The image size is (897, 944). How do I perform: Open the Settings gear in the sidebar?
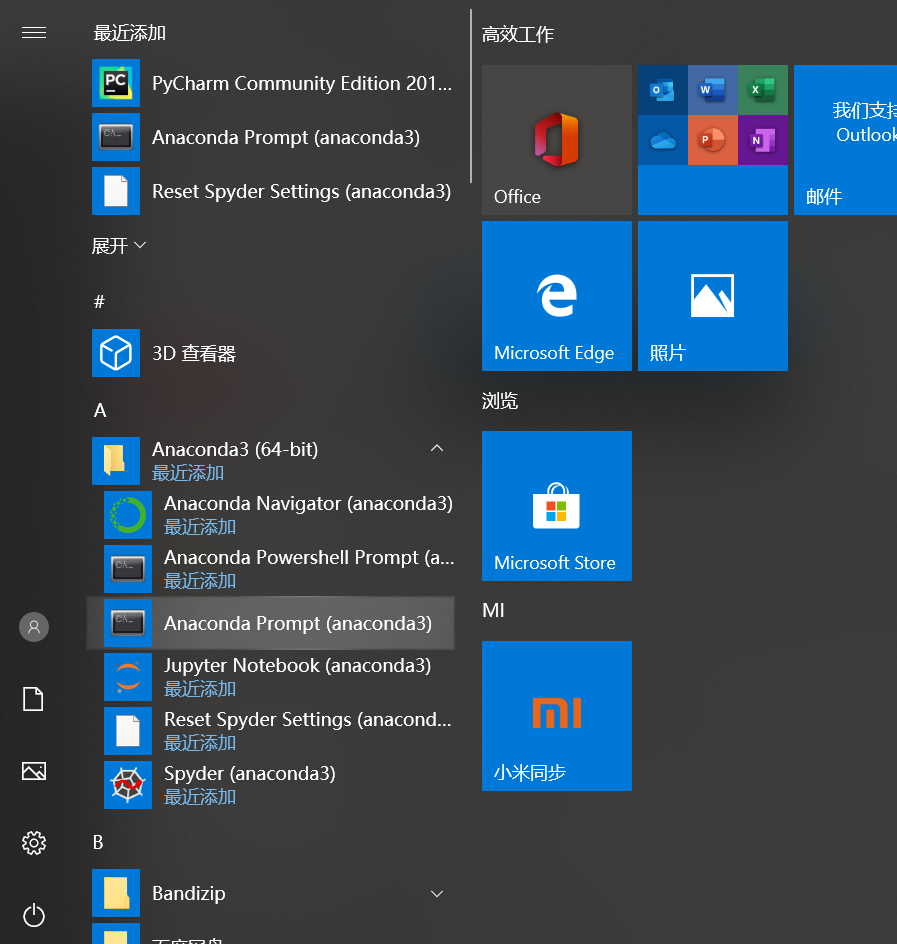click(33, 843)
